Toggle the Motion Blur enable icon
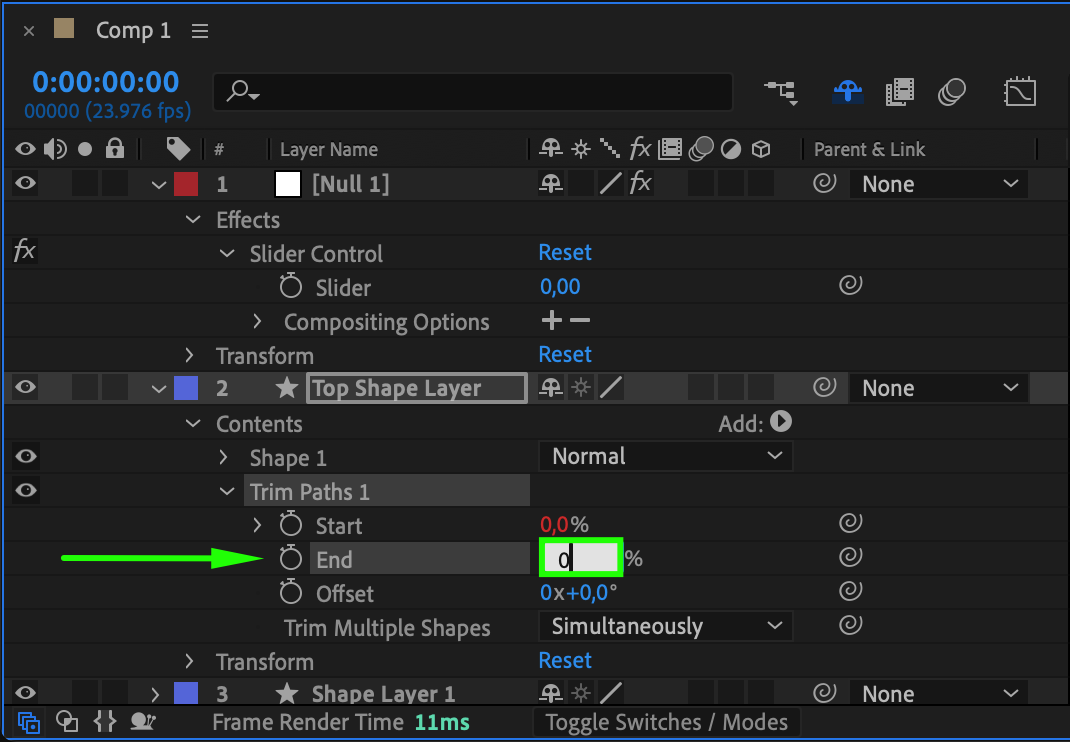1070x742 pixels. [x=951, y=93]
